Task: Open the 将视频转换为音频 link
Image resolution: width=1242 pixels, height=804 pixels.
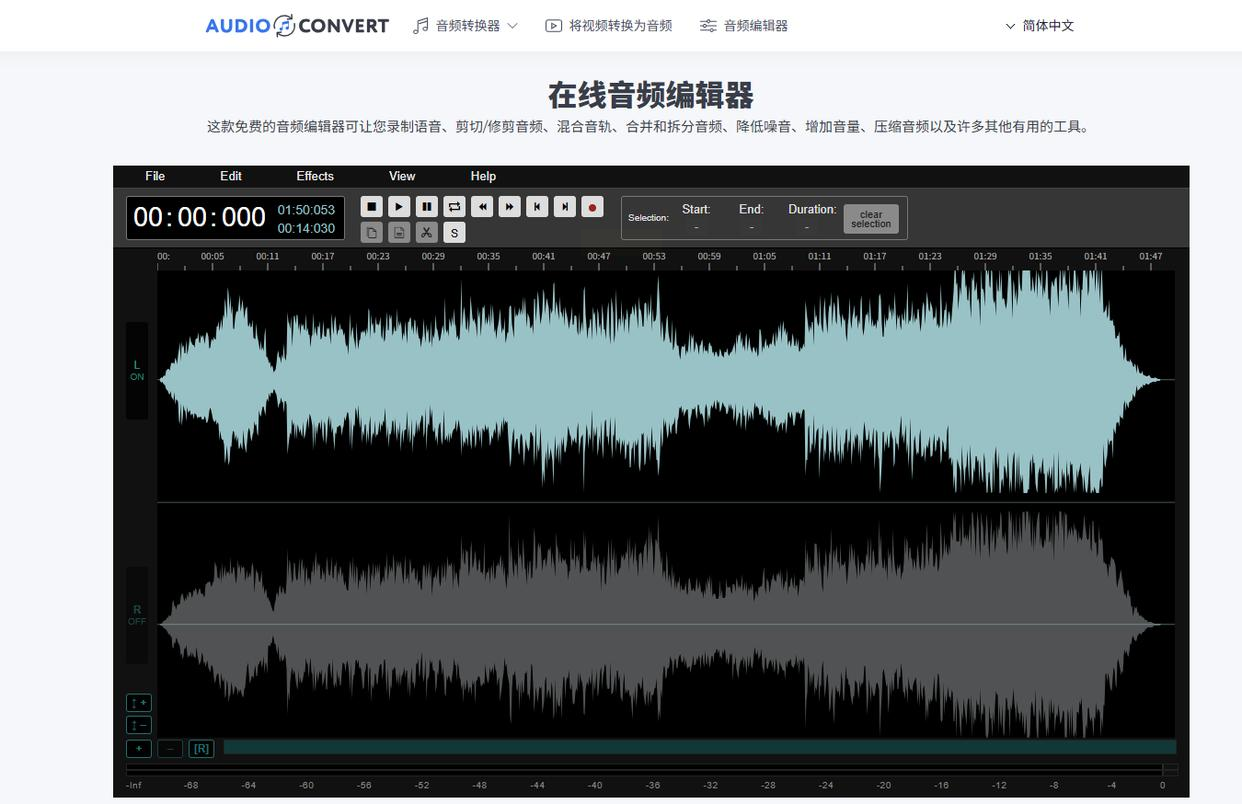Action: pyautogui.click(x=609, y=26)
